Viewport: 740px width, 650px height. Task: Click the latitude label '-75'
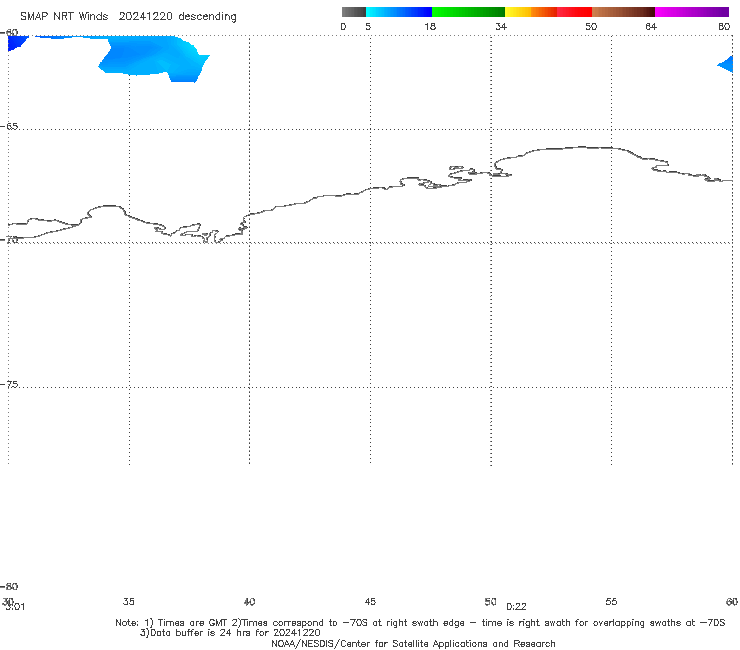9,385
